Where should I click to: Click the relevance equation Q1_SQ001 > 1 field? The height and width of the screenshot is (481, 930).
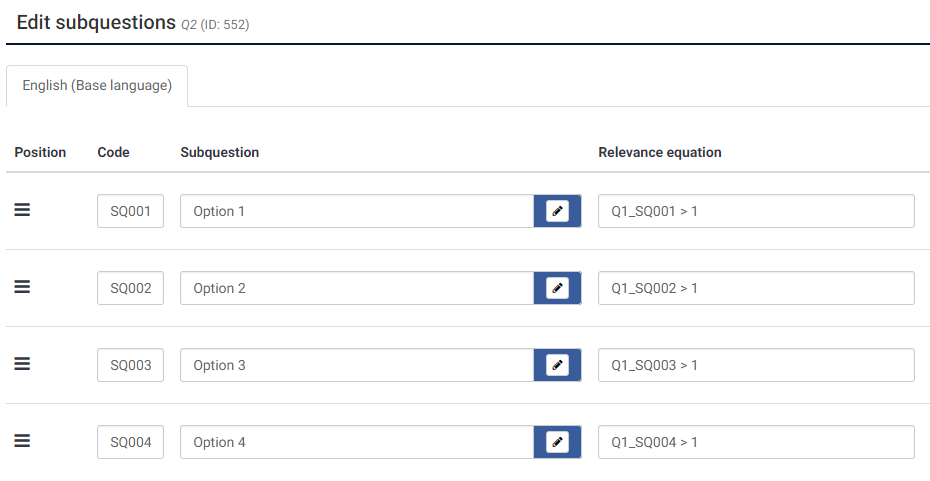coord(756,211)
